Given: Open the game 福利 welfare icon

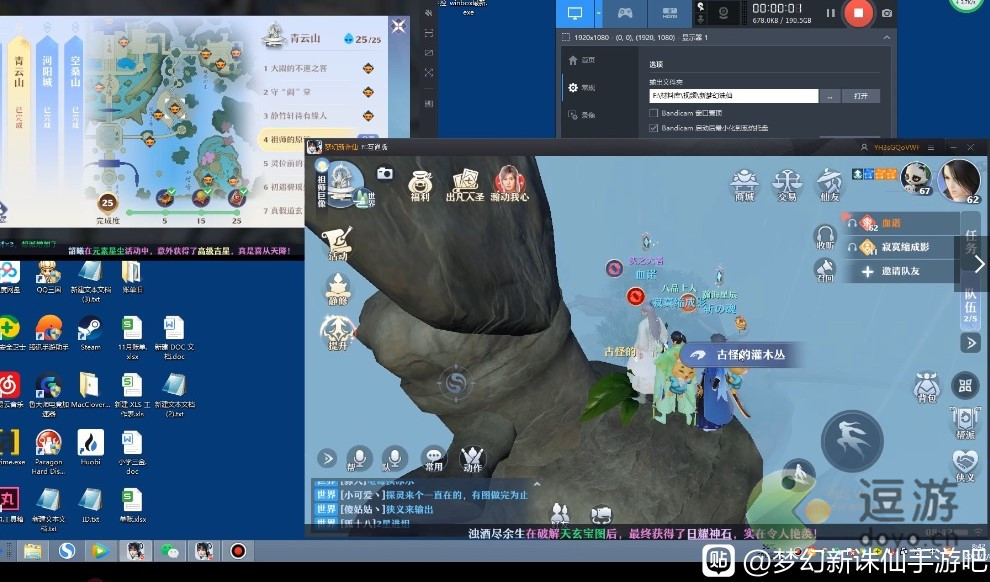Looking at the screenshot, I should 420,186.
